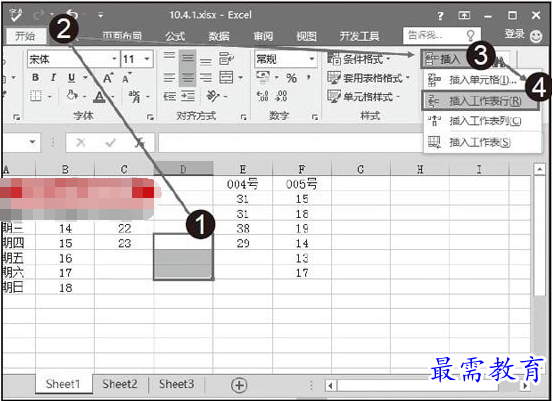Viewport: 552px width, 401px height.
Task: Click Increase Font Size icon
Action: pos(108,78)
